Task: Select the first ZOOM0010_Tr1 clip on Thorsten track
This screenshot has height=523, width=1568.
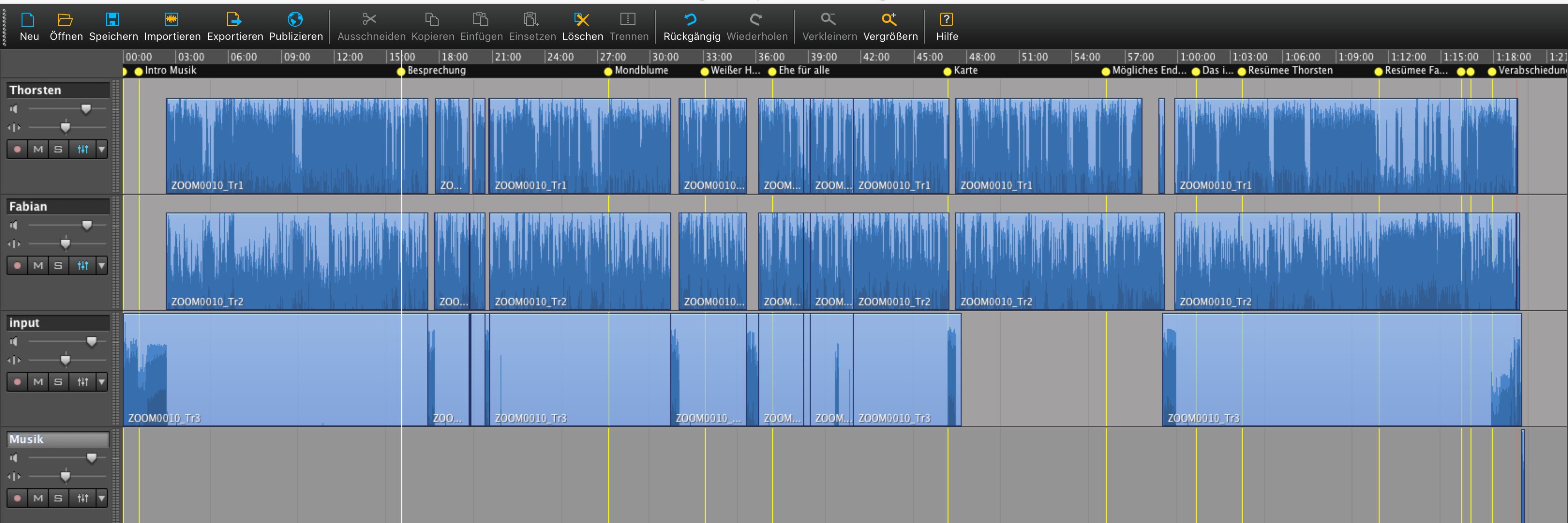Action: [297, 146]
